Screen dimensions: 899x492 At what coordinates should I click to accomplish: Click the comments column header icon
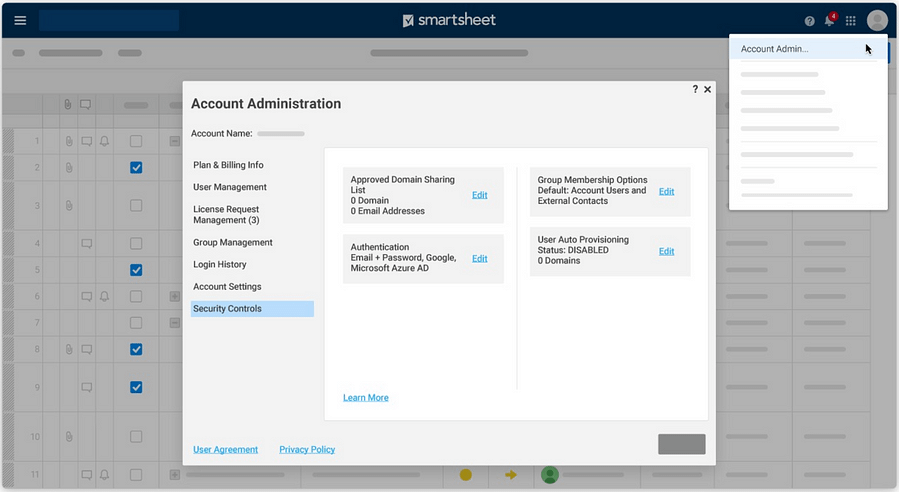tap(85, 104)
